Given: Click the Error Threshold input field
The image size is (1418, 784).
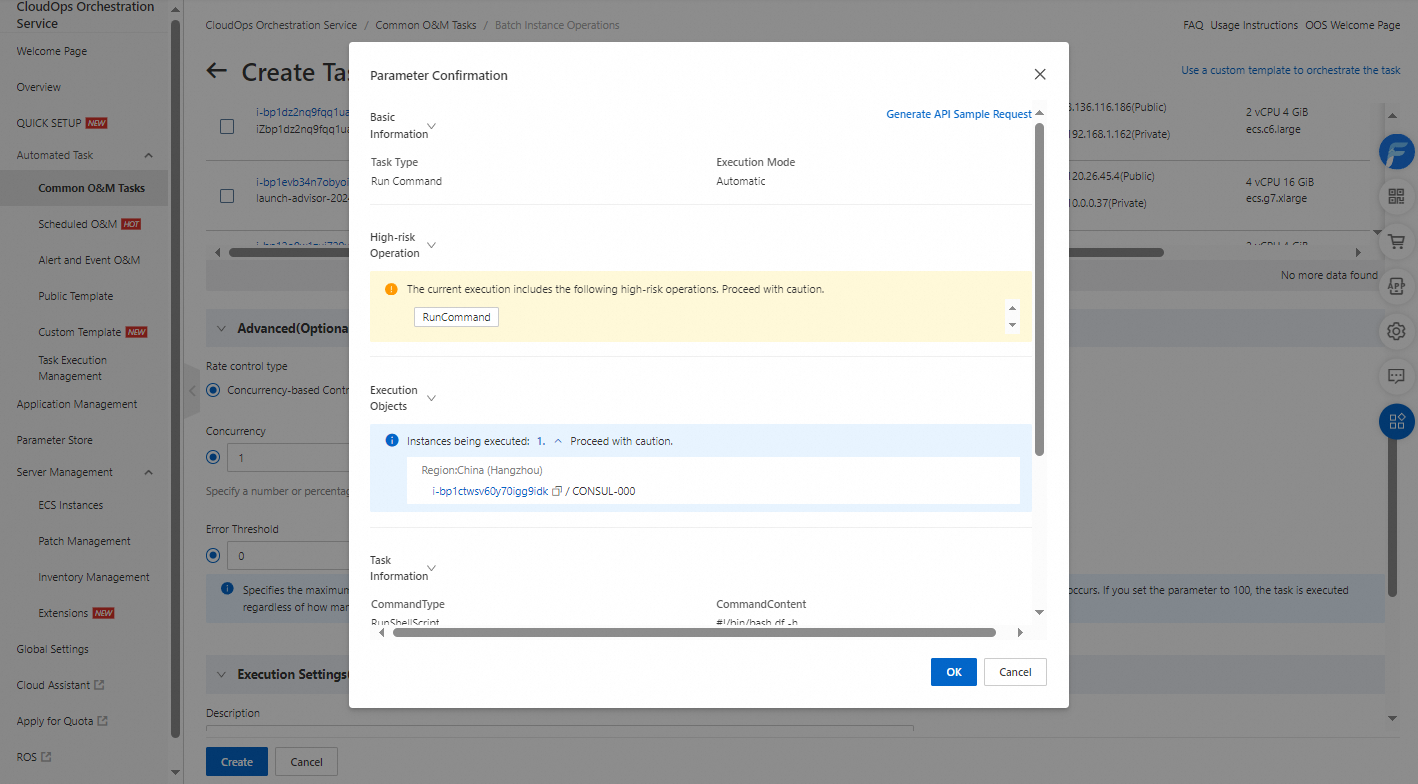Looking at the screenshot, I should 288,555.
